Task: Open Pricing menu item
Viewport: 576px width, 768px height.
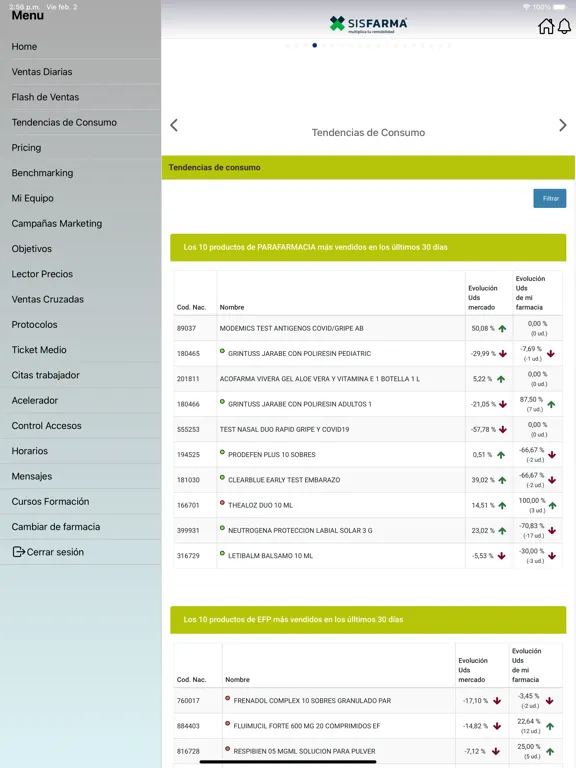Action: point(80,148)
